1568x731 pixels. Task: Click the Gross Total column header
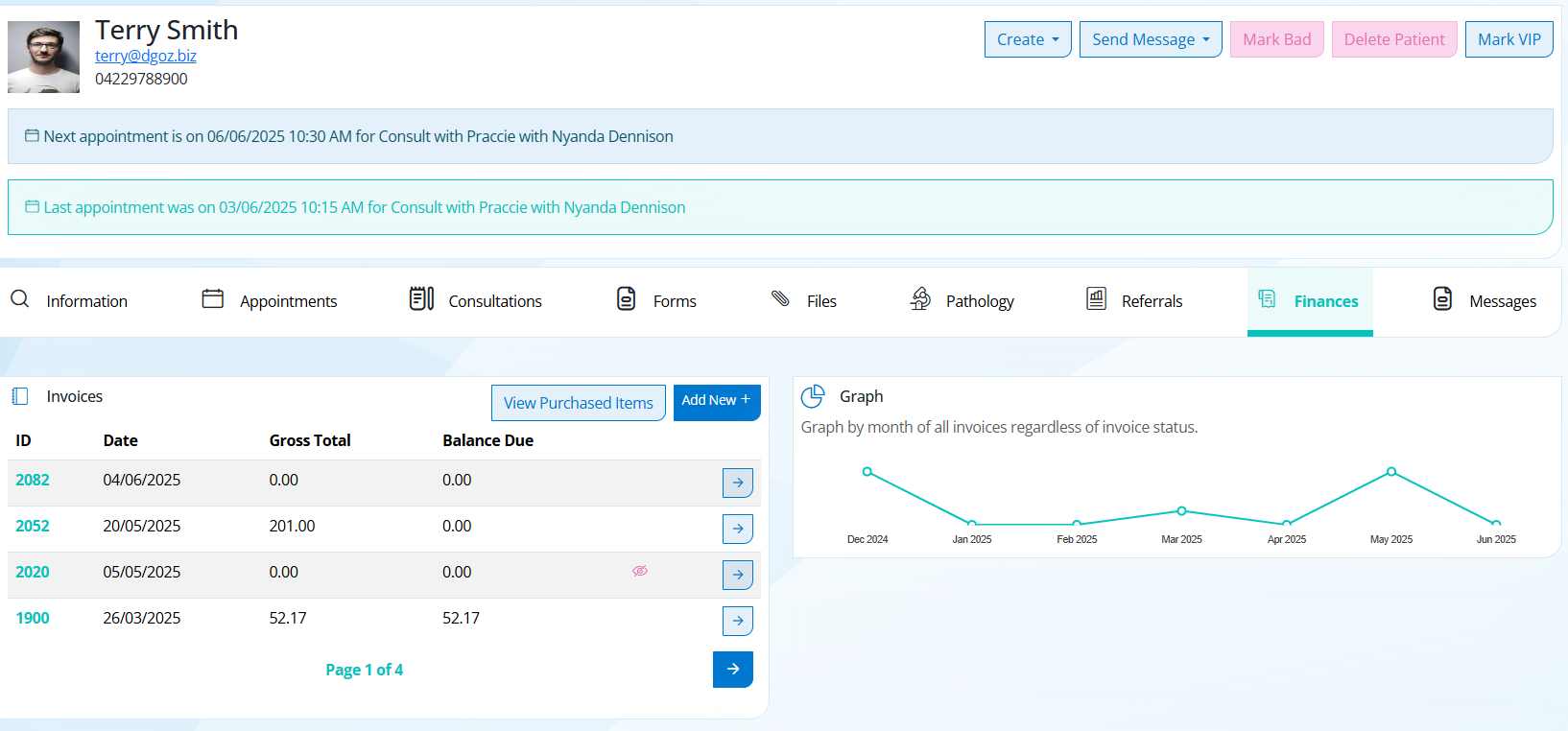click(310, 440)
